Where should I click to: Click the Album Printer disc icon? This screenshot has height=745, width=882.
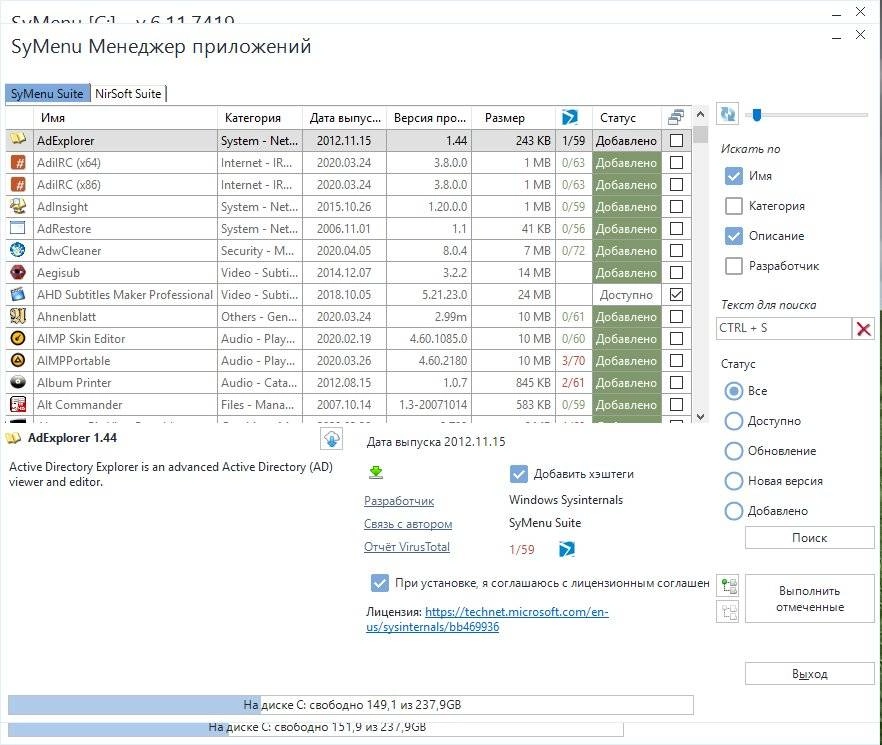[x=18, y=382]
